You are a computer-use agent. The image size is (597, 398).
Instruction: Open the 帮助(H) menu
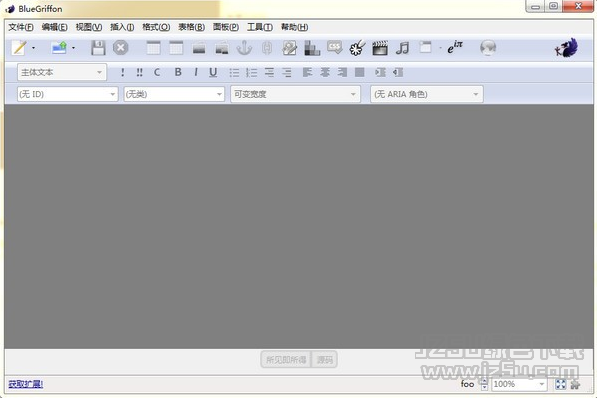[x=294, y=27]
